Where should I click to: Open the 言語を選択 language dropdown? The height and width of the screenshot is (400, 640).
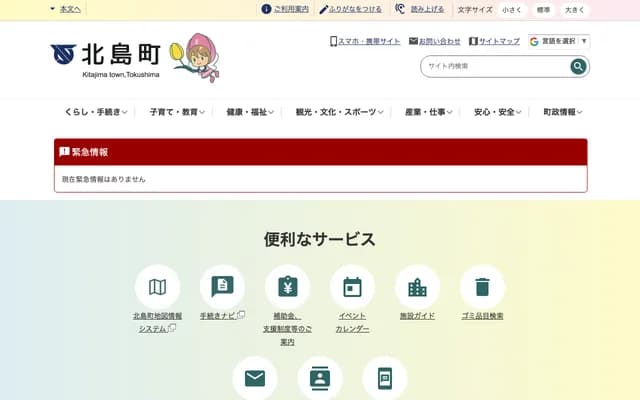558,41
